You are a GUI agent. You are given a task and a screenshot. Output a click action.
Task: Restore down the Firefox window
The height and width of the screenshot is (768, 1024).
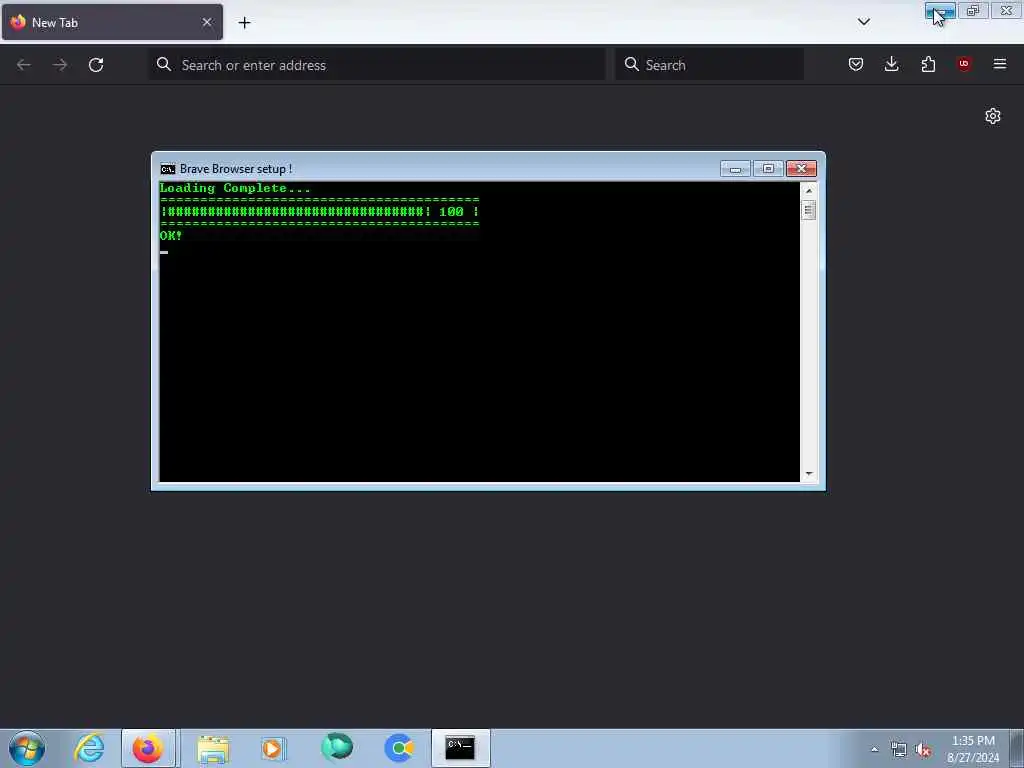973,11
